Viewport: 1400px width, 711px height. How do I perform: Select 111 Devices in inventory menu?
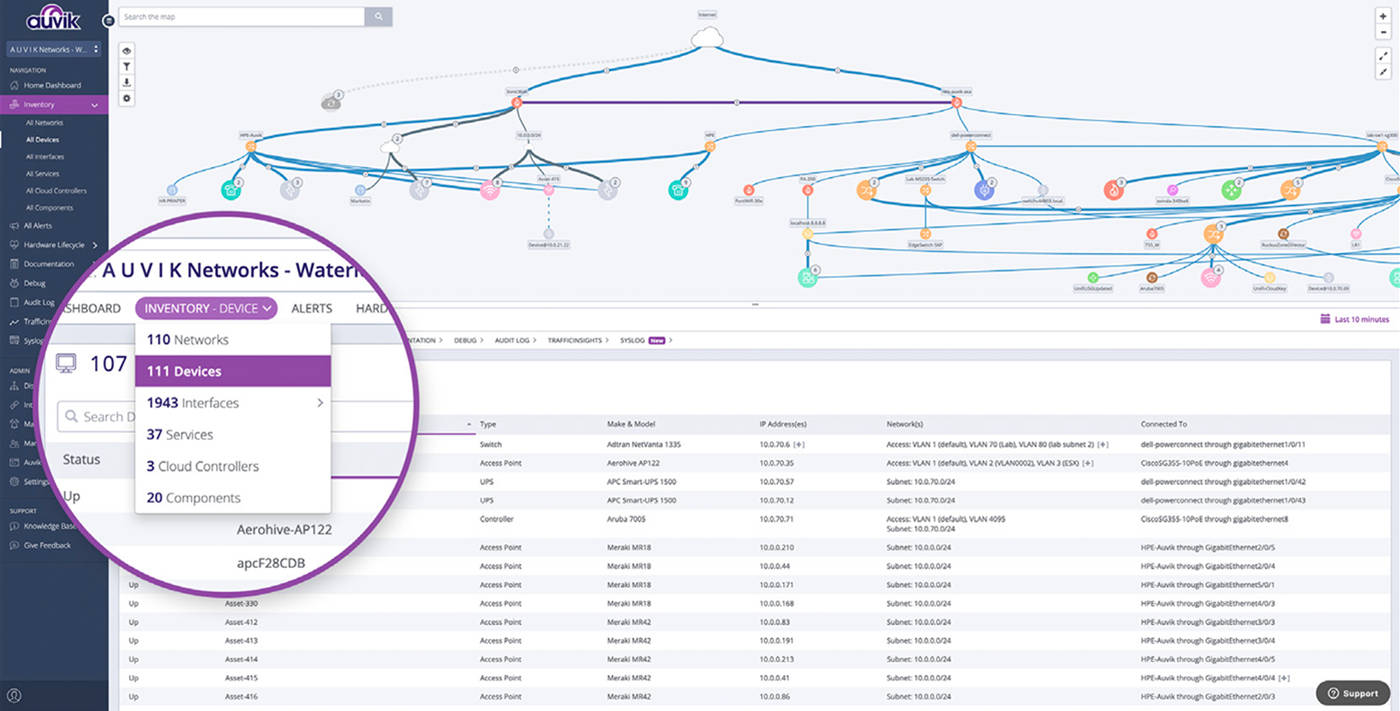pyautogui.click(x=232, y=371)
